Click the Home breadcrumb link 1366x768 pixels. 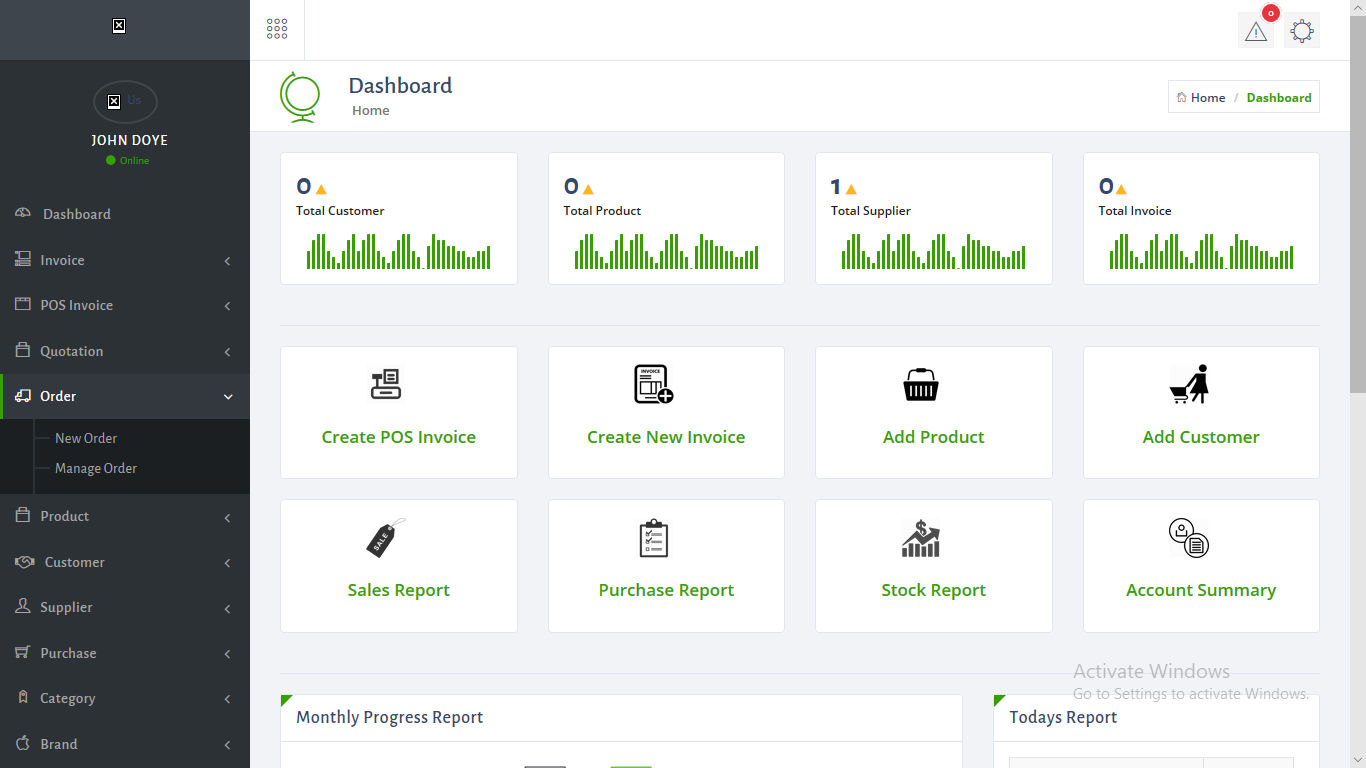(x=1207, y=97)
